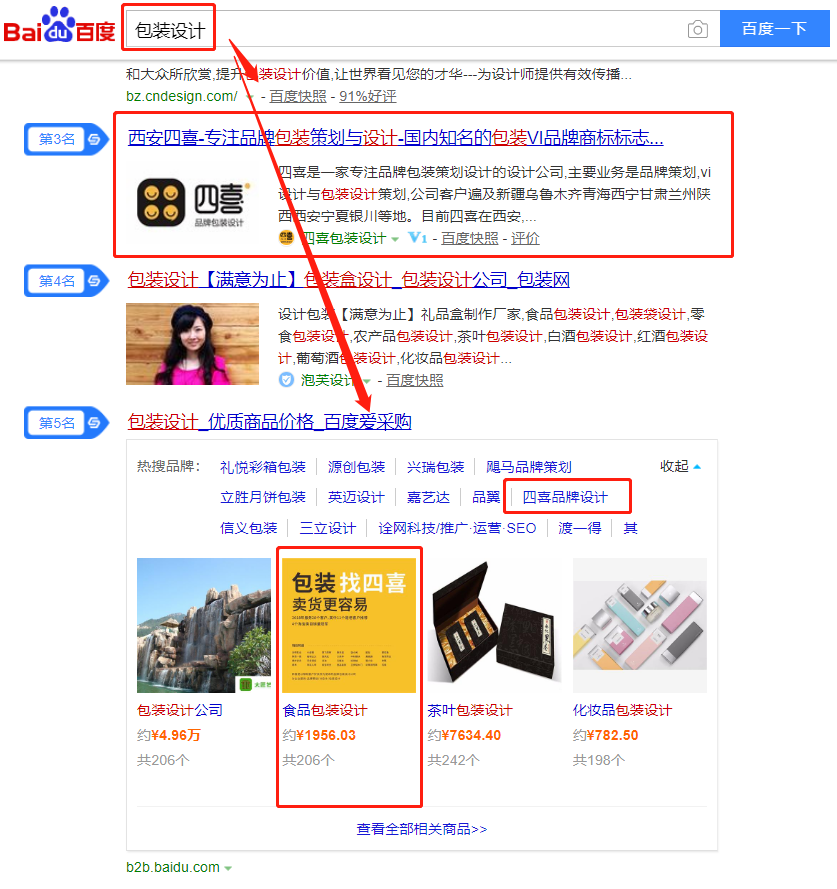
Task: Click the cosmetics packaging product image
Action: pyautogui.click(x=640, y=625)
